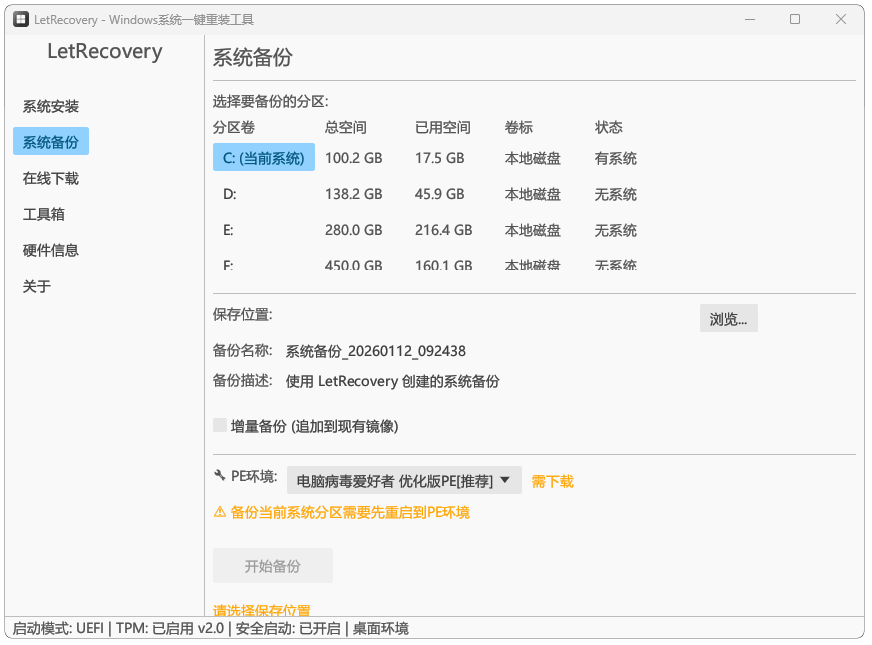Open the PE环境 dropdown list

coord(404,481)
